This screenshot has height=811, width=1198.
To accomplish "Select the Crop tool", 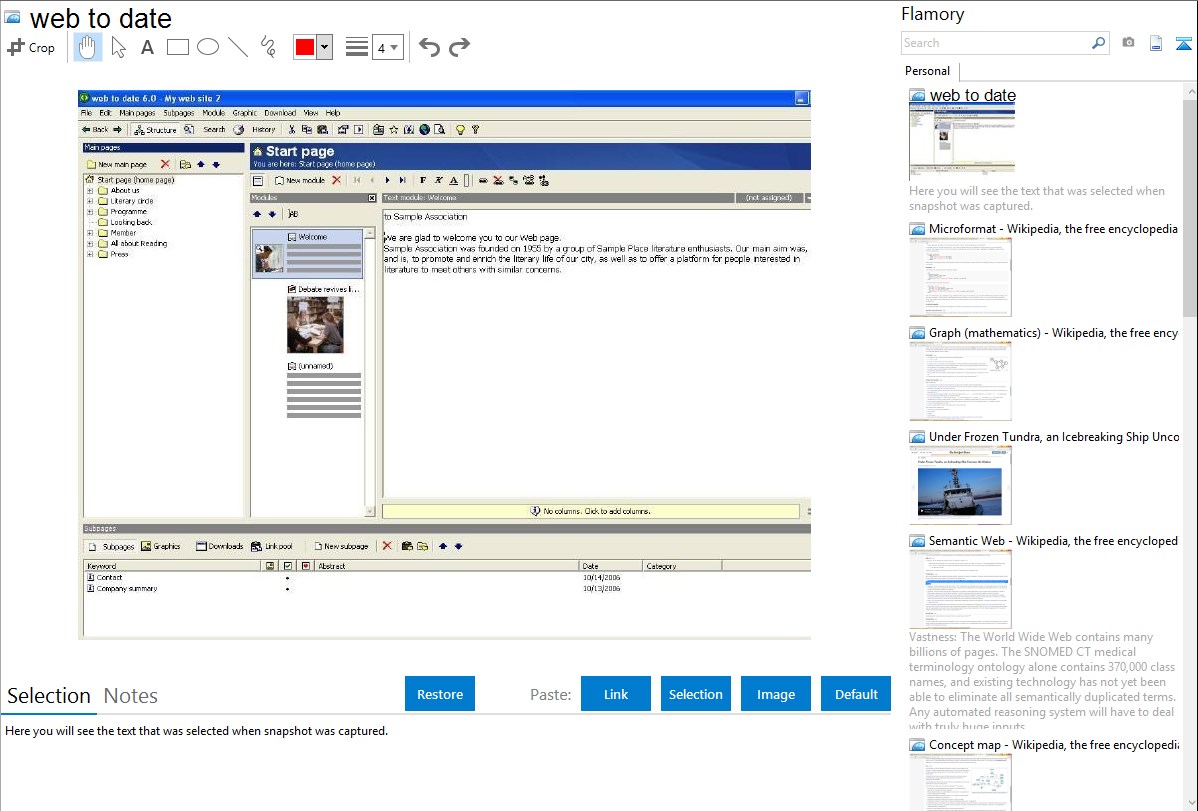I will (31, 47).
